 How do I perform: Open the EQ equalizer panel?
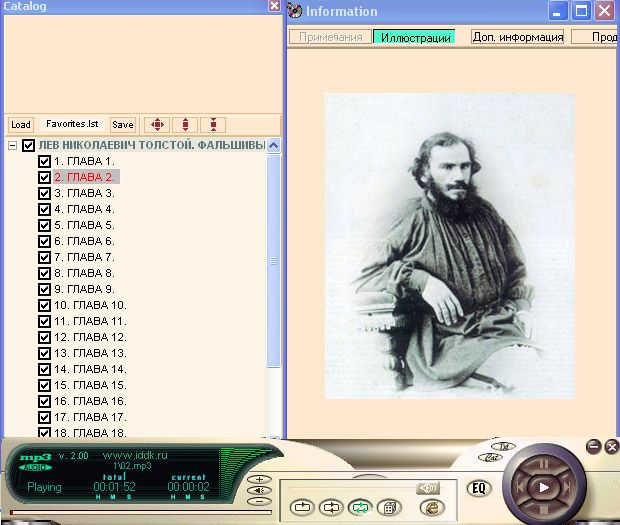tap(478, 489)
